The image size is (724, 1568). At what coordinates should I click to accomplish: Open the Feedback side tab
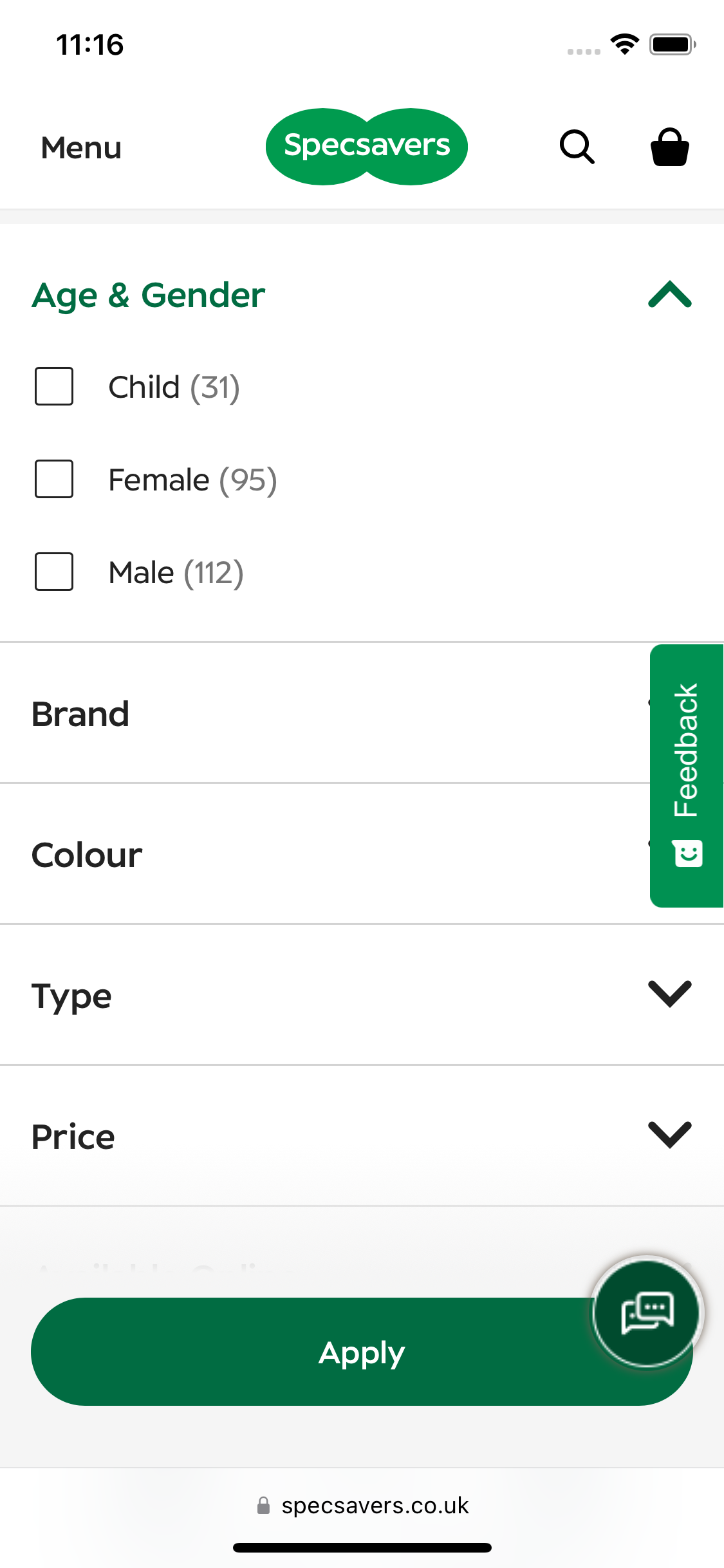coord(687,760)
